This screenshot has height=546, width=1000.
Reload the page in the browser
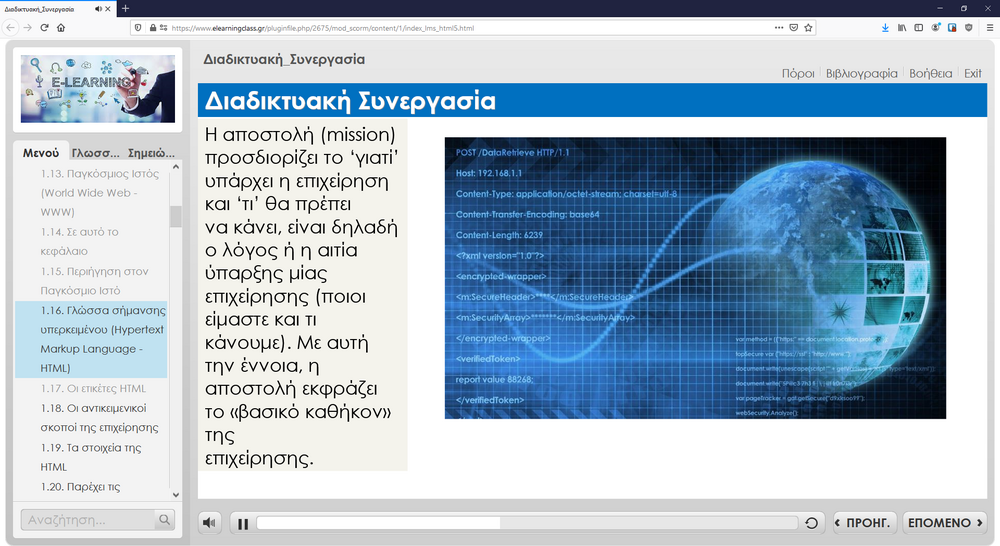[x=44, y=28]
